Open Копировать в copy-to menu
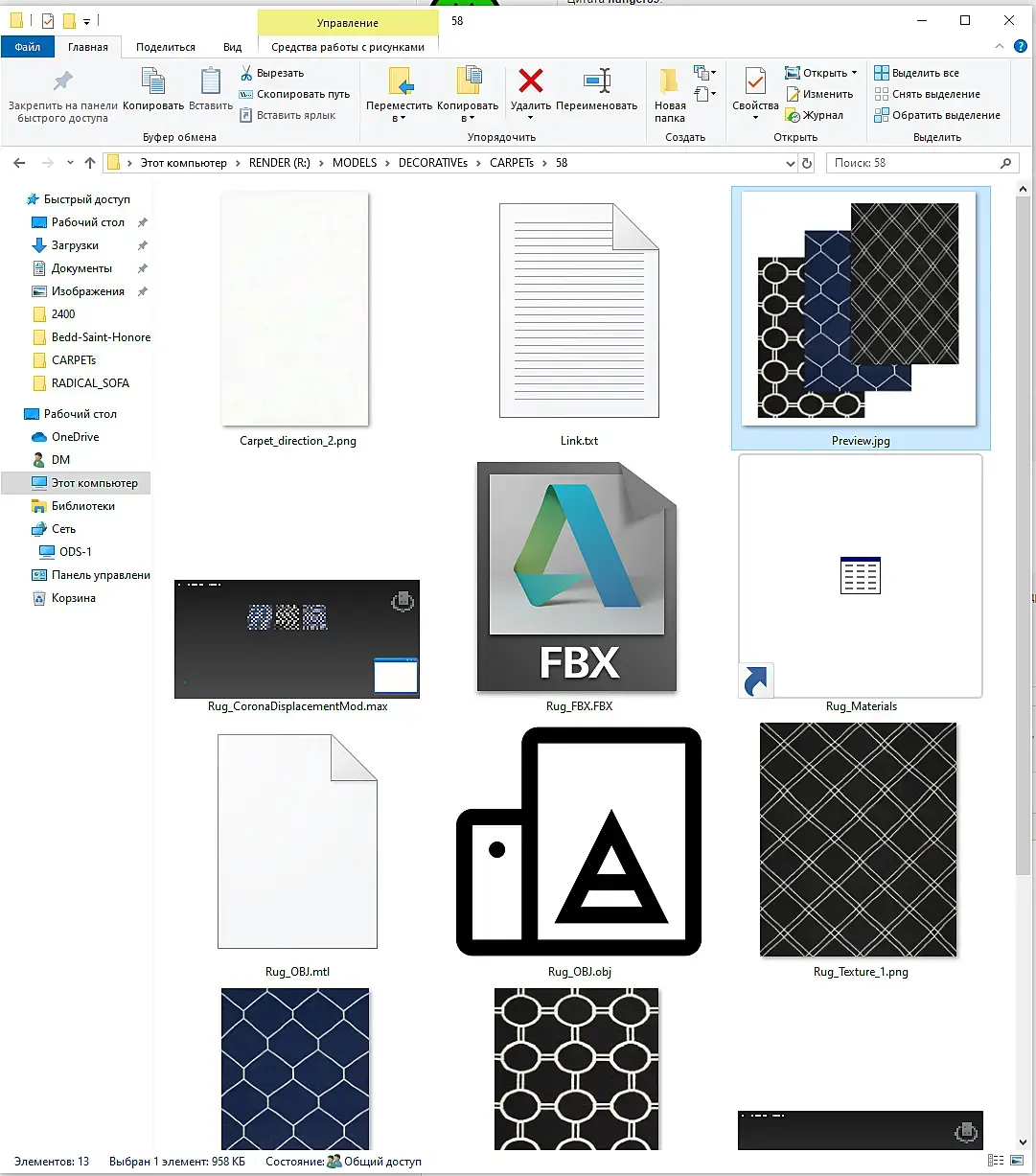1036x1176 pixels. tap(468, 94)
